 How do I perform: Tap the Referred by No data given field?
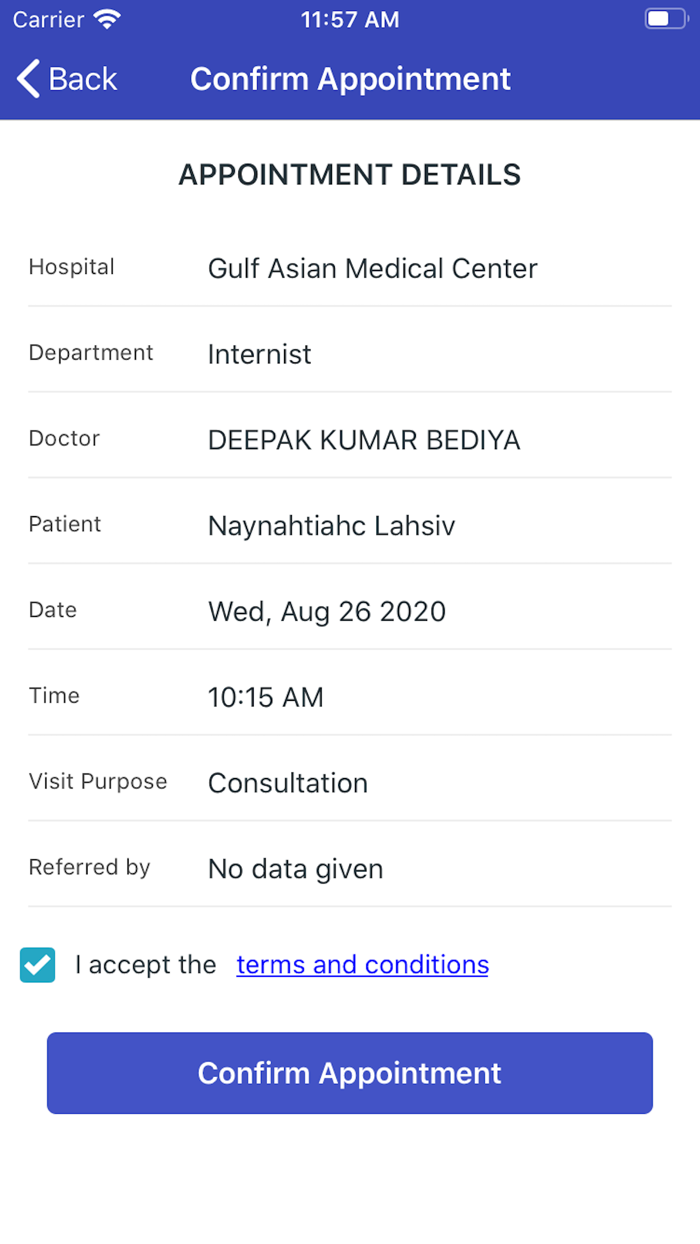(295, 869)
